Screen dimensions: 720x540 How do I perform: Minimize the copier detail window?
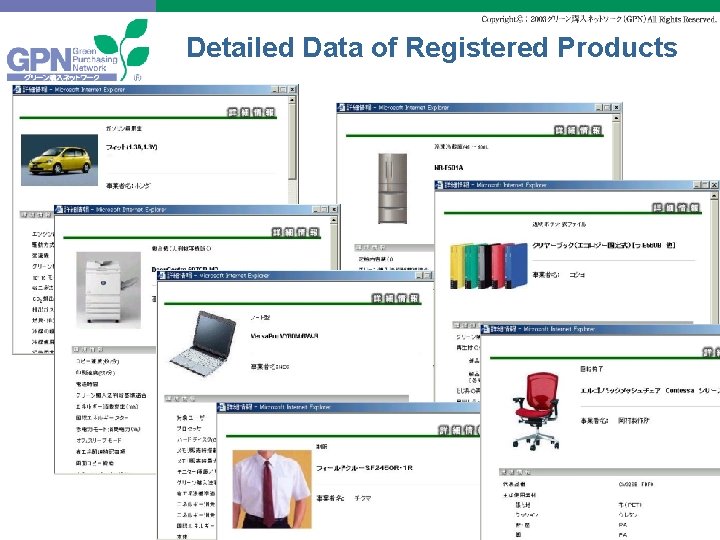click(x=316, y=209)
